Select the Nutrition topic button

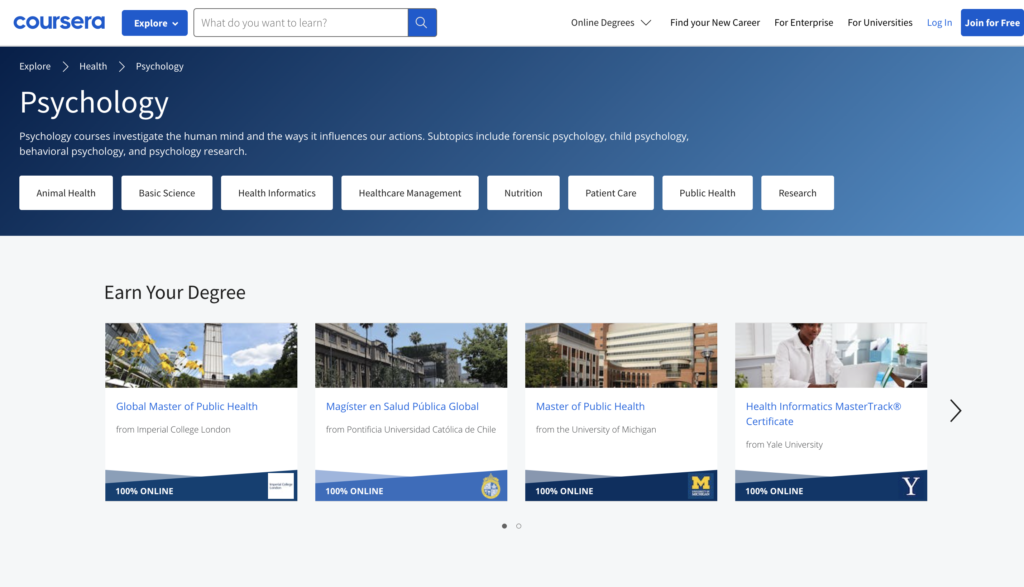tap(523, 193)
